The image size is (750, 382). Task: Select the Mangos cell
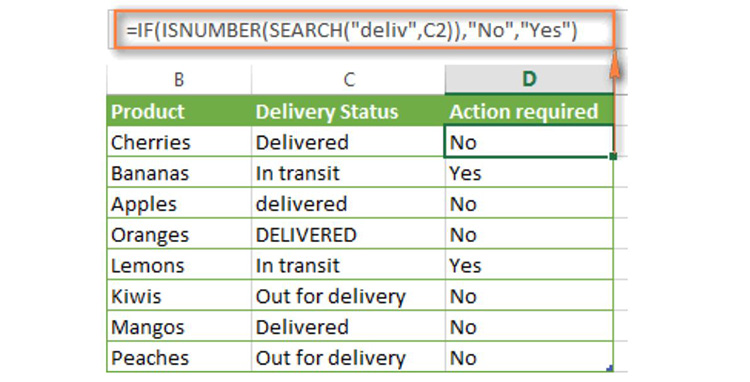[x=179, y=327]
